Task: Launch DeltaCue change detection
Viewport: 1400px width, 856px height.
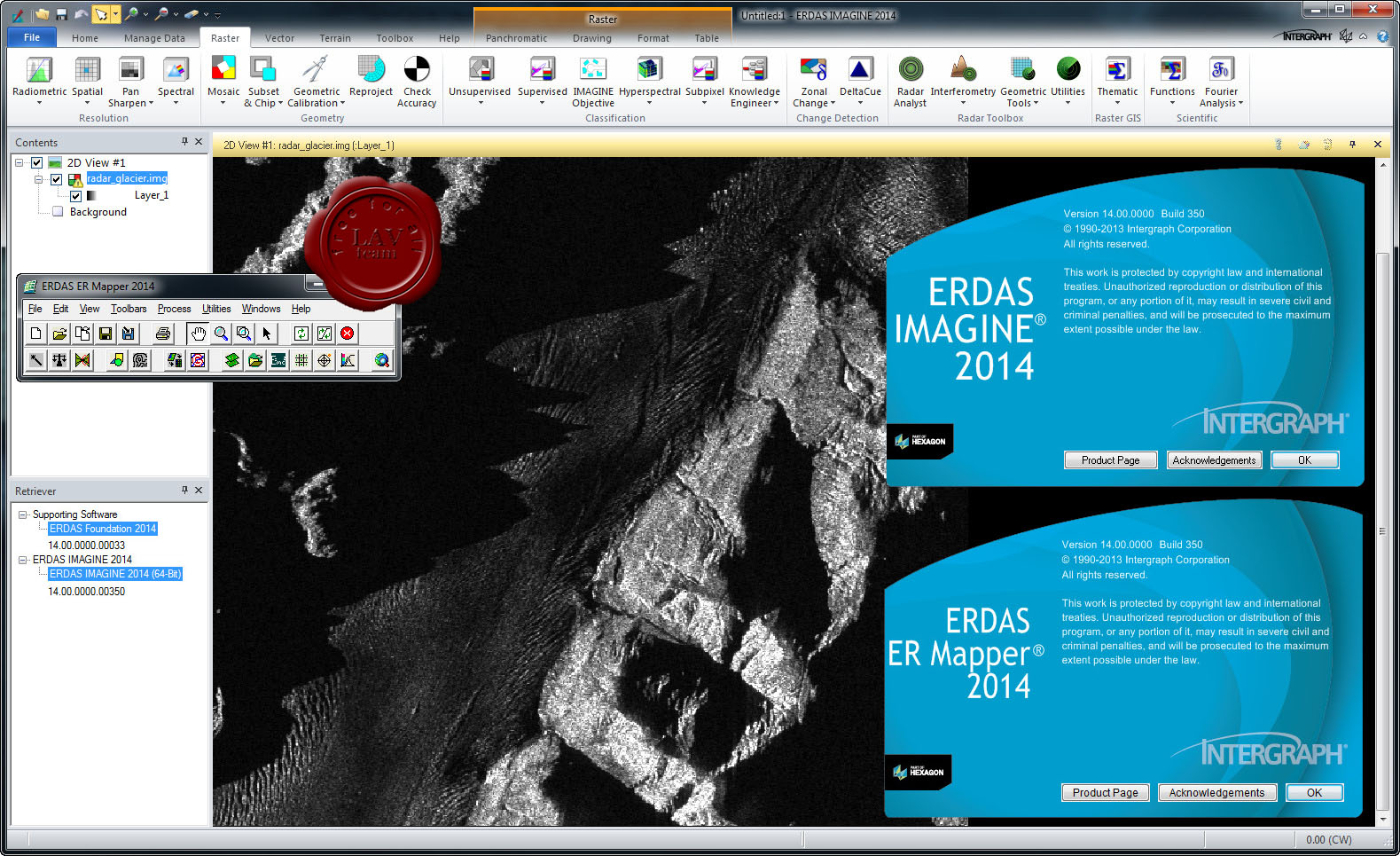Action: click(860, 80)
